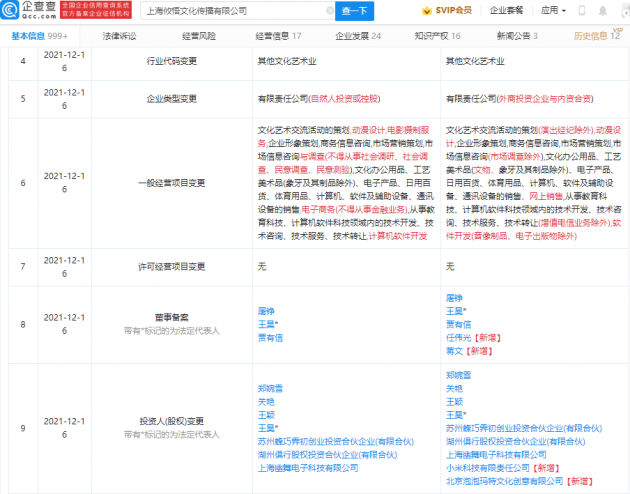Open the 经营风险 tab

pos(198,35)
